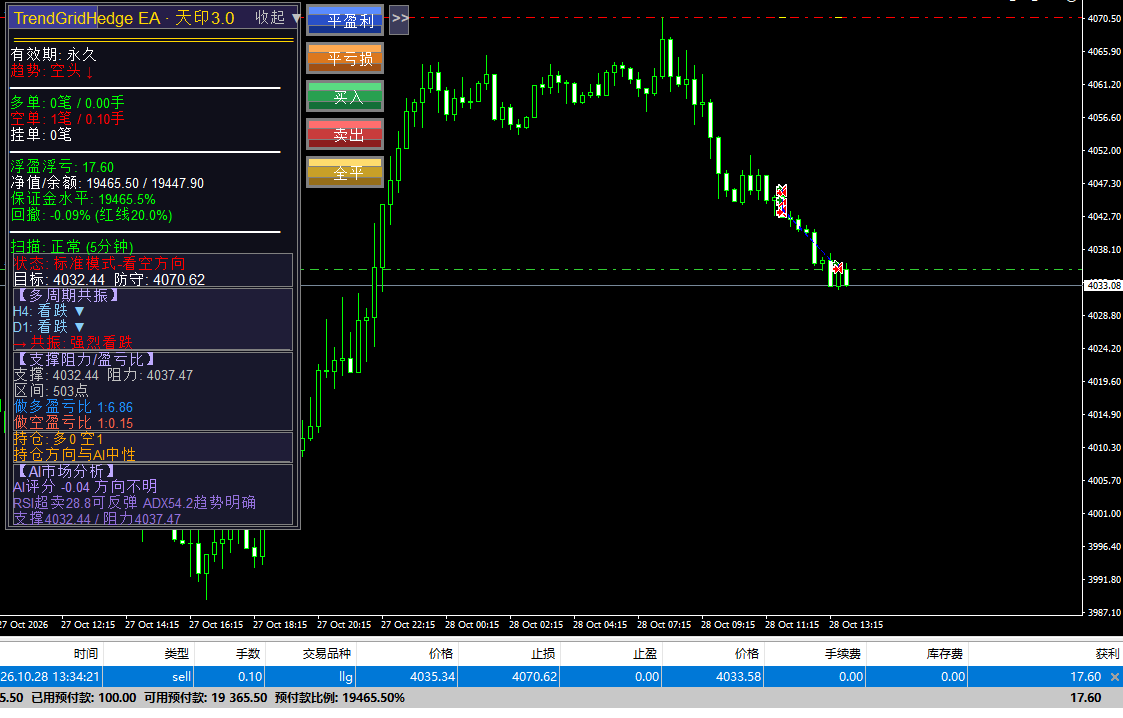This screenshot has width=1123, height=718.
Task: Click the 库存费 column header
Action: 944,654
